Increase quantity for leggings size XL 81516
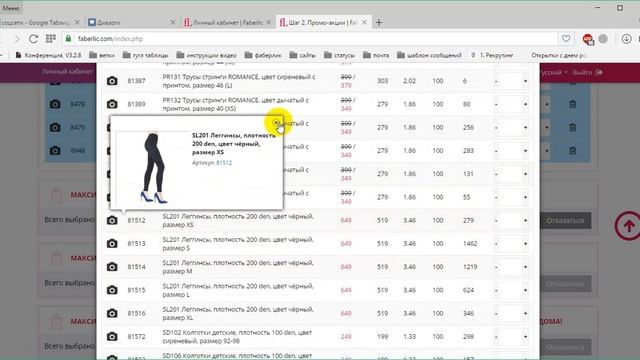 [525, 313]
